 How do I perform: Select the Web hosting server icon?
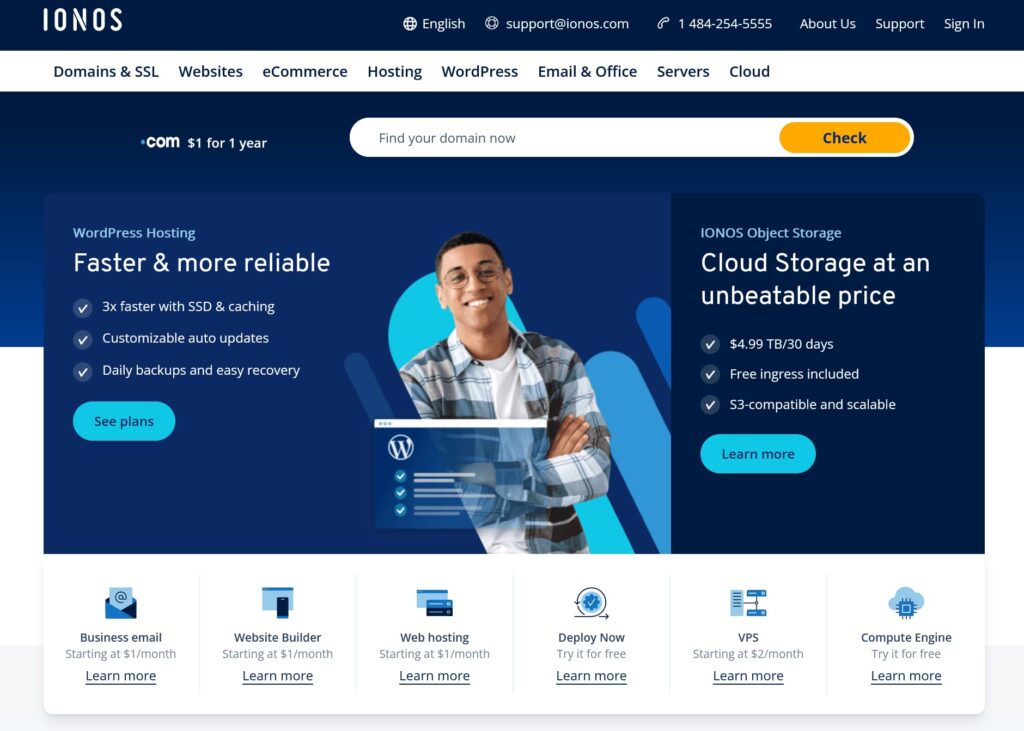(x=434, y=601)
